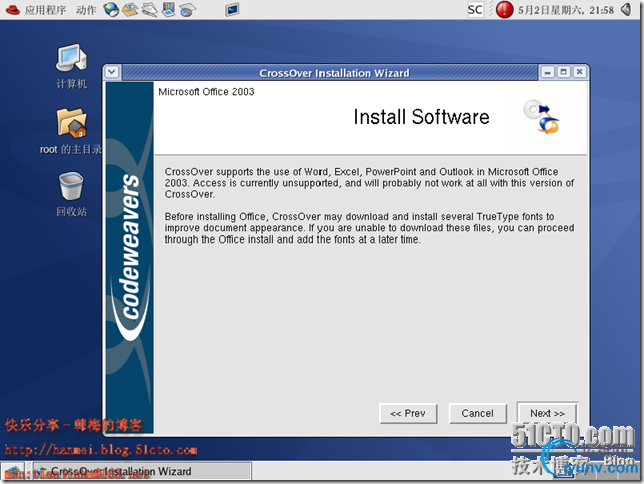Click the CD install software icon
This screenshot has height=484, width=644.
coord(542,117)
